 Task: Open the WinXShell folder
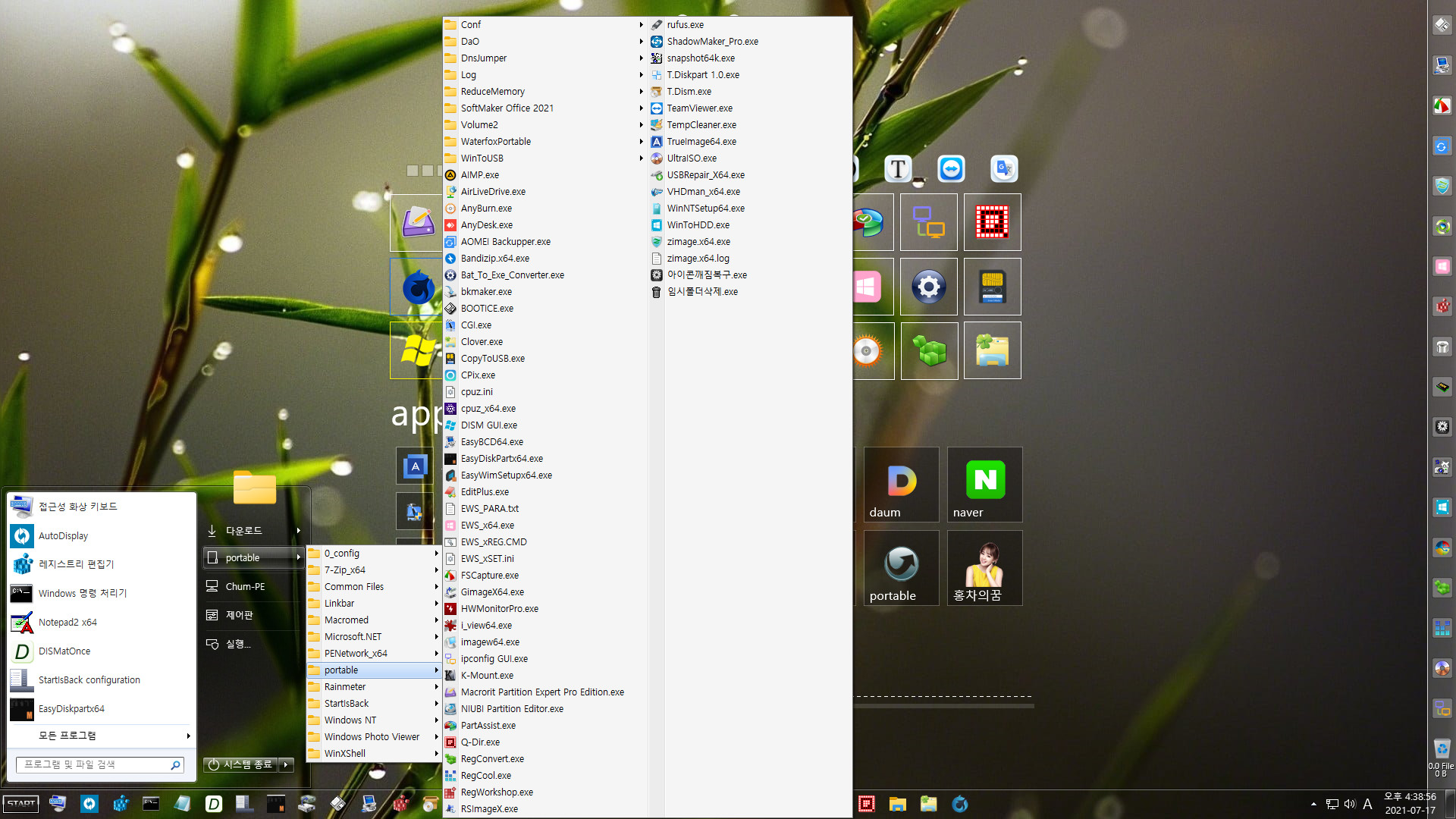(x=374, y=754)
